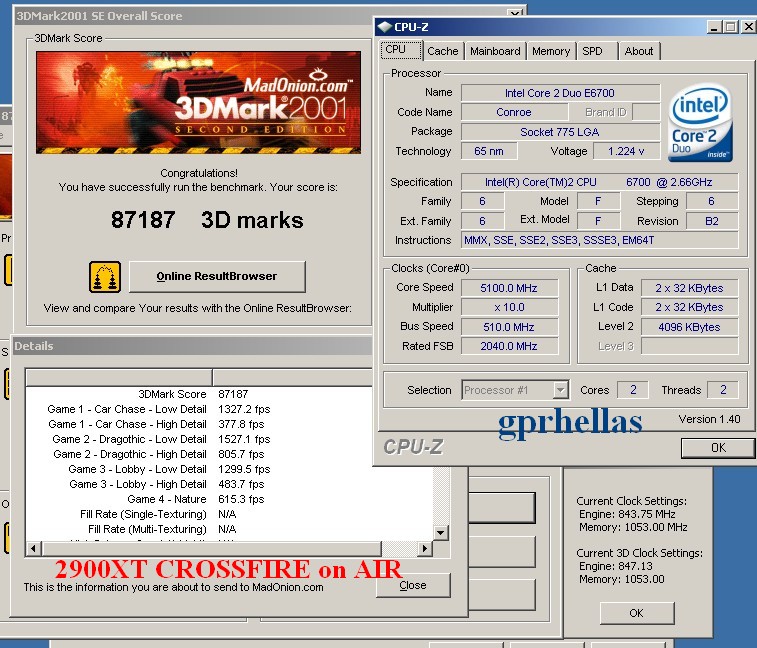Open the SPD tab
The image size is (757, 648).
(x=592, y=51)
